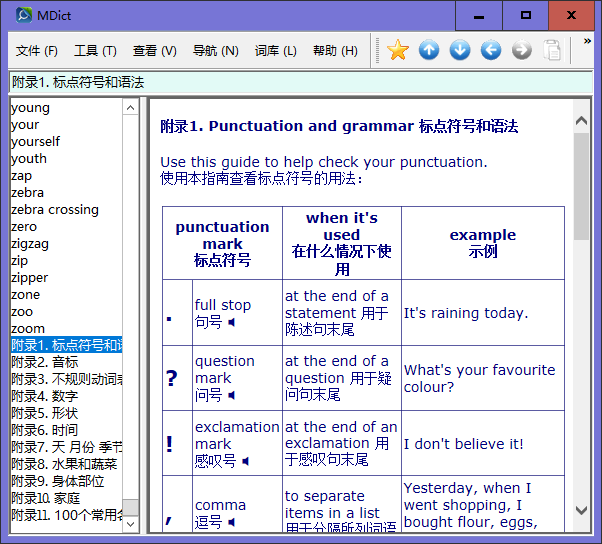Select 附录9. 身体部位 in the list
The width and height of the screenshot is (602, 544).
click(x=57, y=481)
